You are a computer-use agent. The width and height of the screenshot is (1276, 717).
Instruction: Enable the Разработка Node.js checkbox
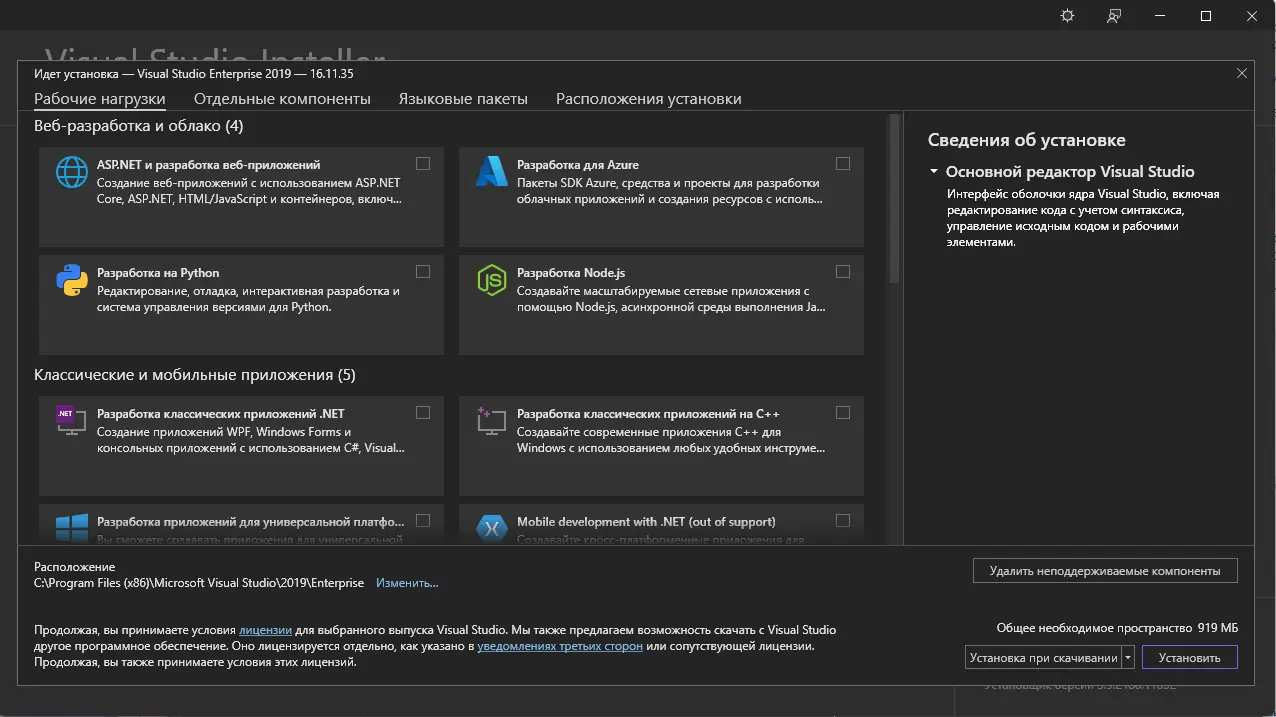pyautogui.click(x=843, y=271)
